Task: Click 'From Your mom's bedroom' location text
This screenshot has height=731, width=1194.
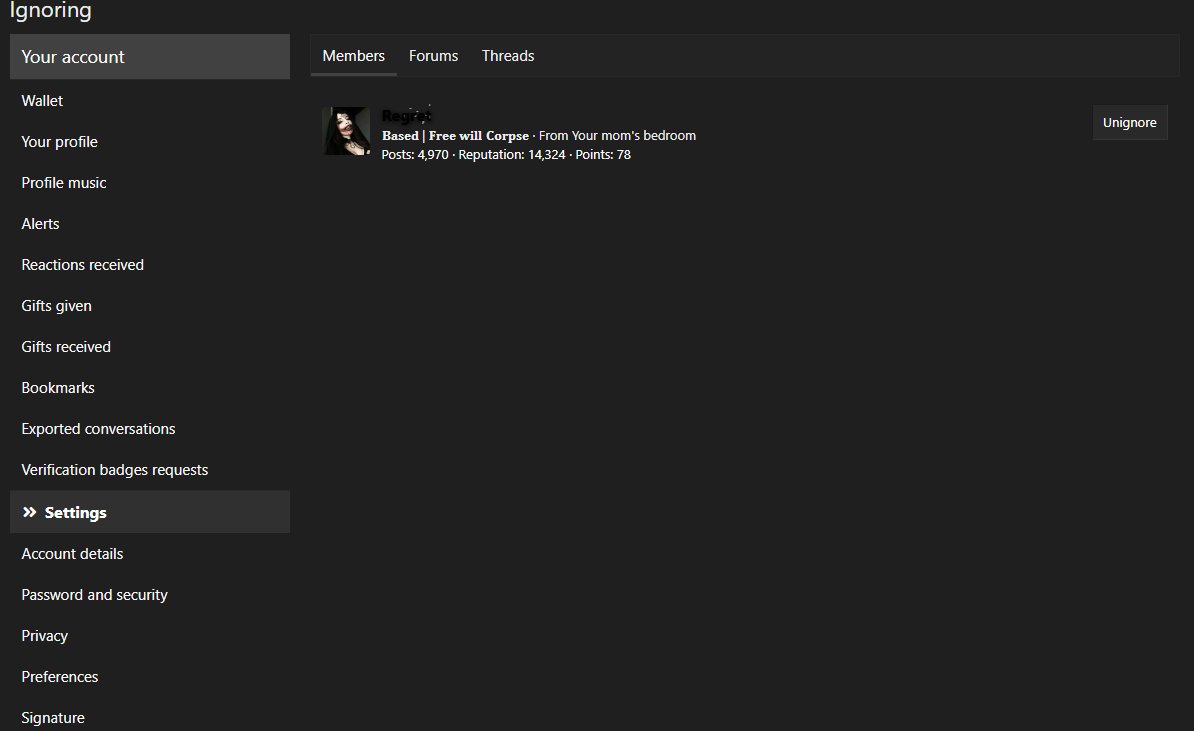Action: [618, 136]
